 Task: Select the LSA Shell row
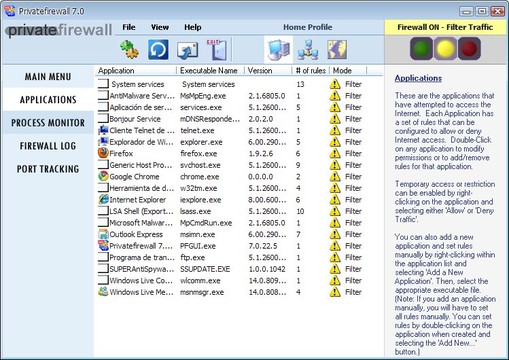pos(231,211)
